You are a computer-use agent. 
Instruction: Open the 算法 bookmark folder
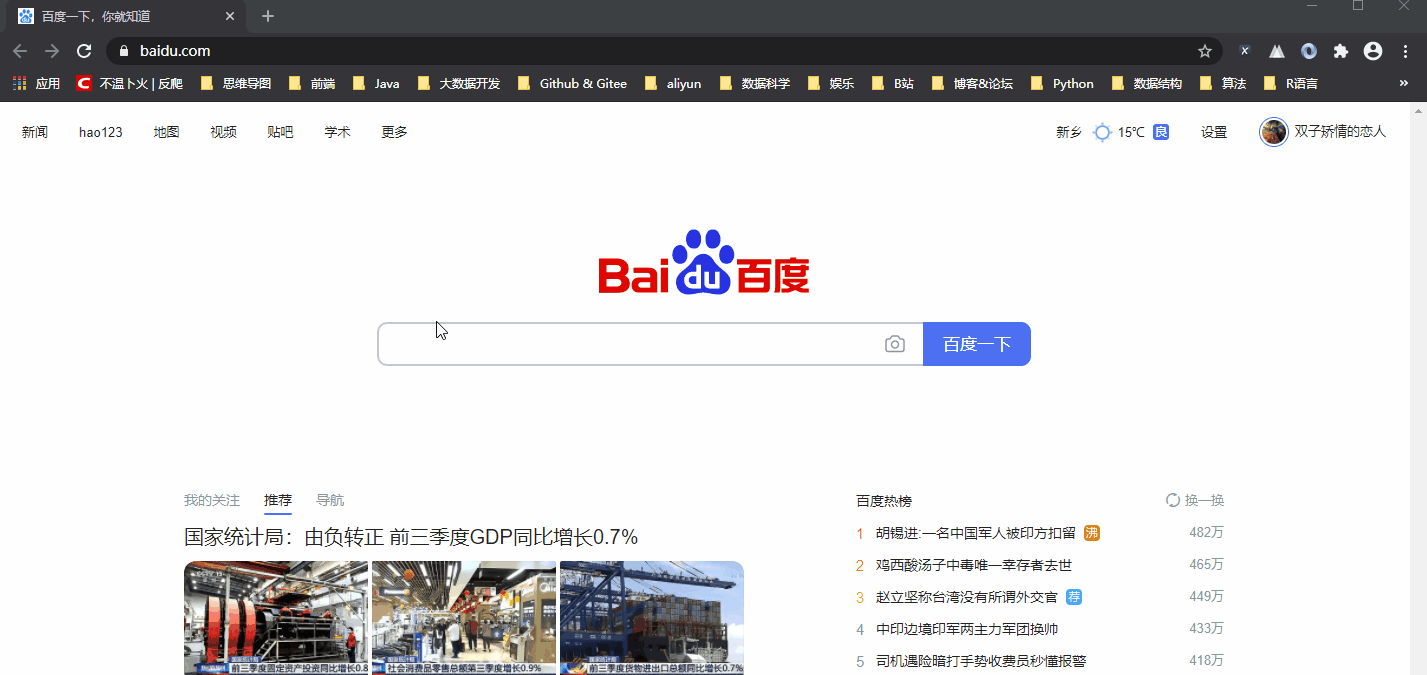coord(1222,84)
